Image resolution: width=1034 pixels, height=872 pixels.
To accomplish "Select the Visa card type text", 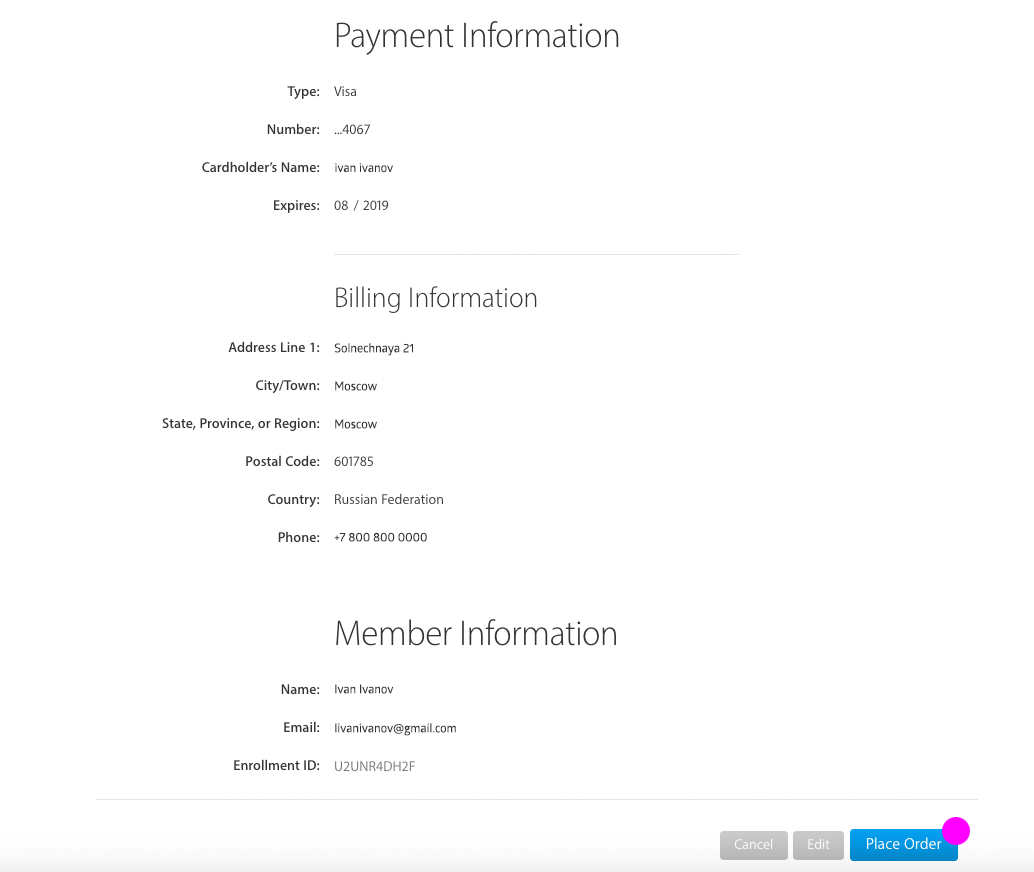I will [345, 92].
